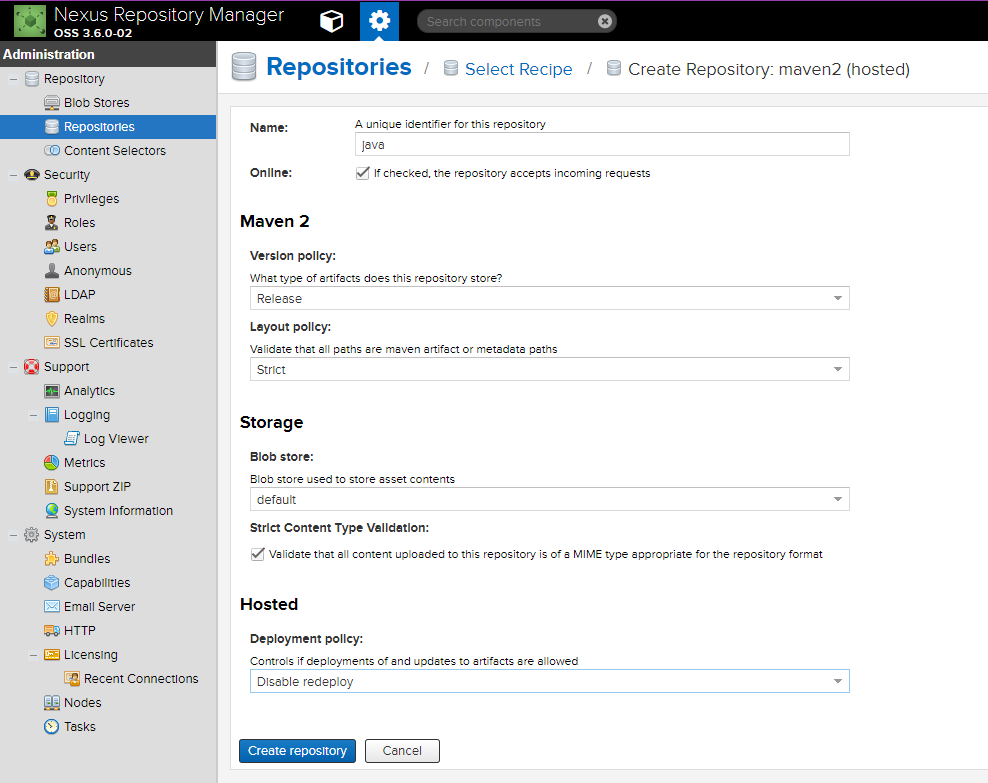Click the Support lifebuoy icon

[32, 367]
